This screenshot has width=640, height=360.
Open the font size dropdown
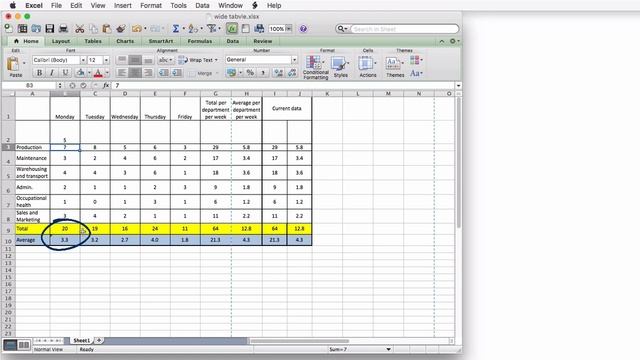tap(106, 60)
